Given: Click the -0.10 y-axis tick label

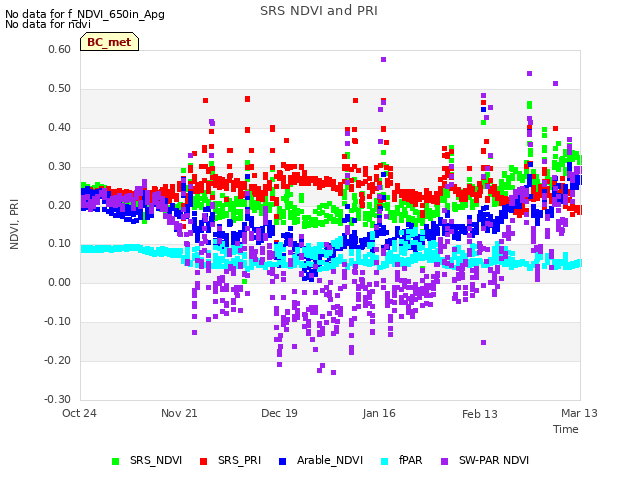Looking at the screenshot, I should [x=58, y=322].
